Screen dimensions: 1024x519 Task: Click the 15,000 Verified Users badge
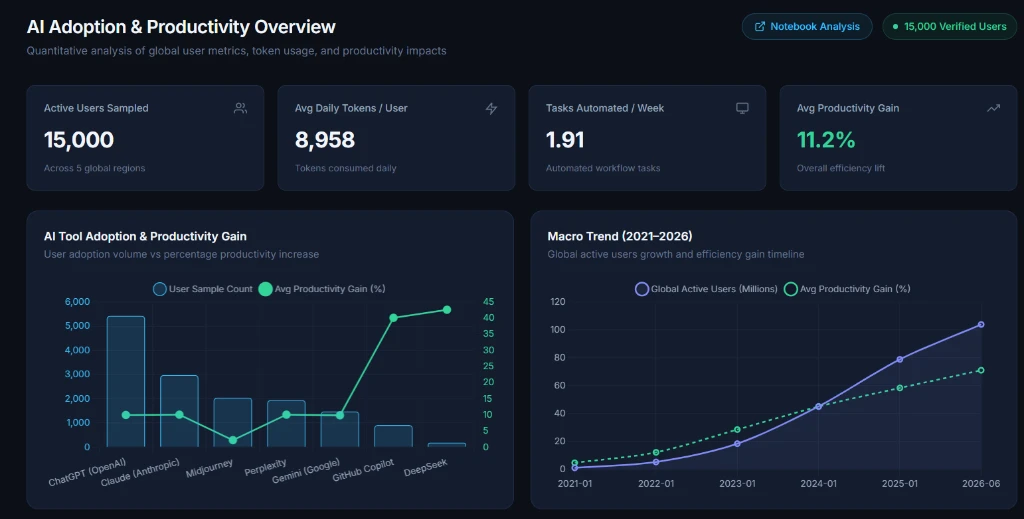[x=950, y=27]
